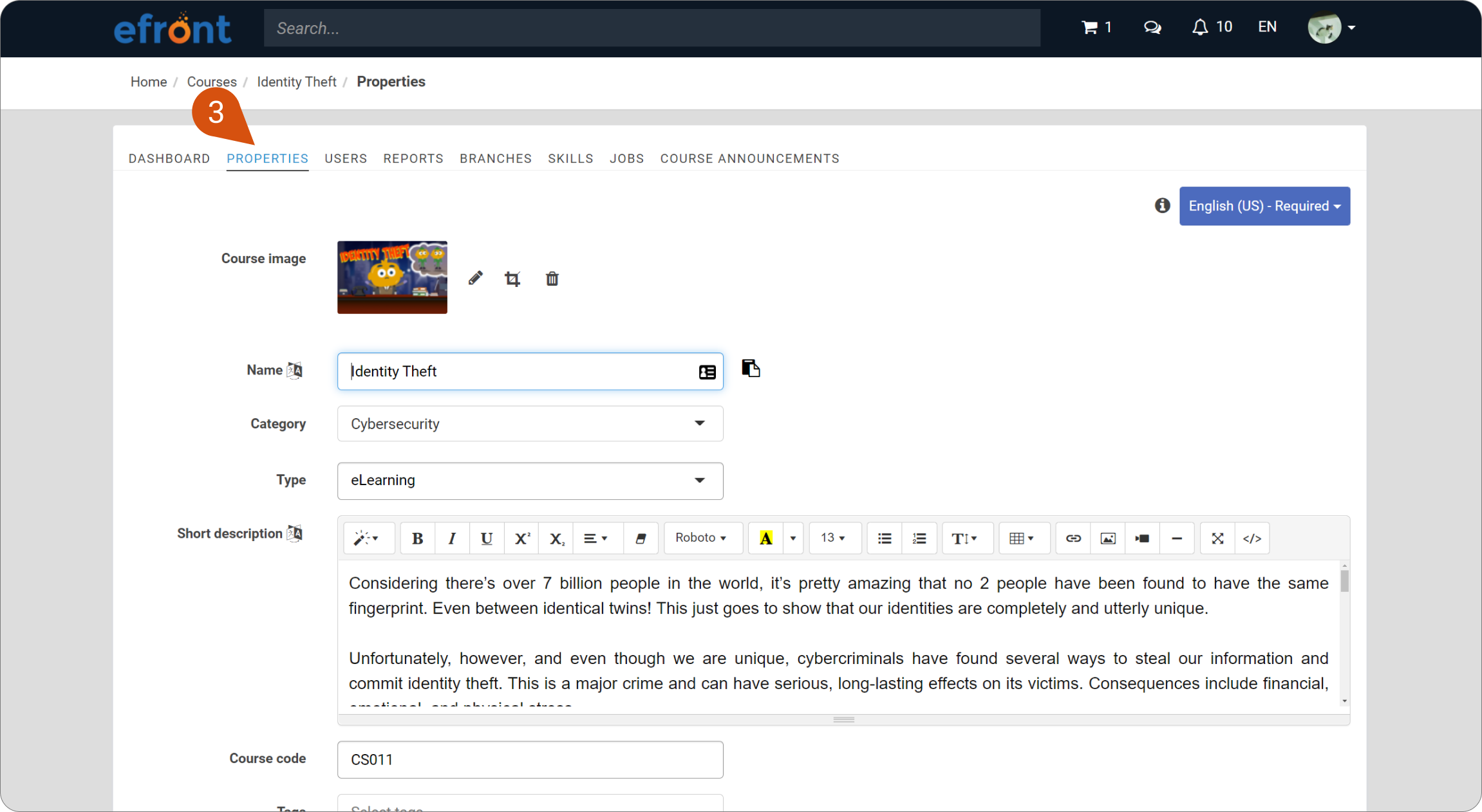
Task: Open the messages chat icon
Action: click(x=1152, y=27)
